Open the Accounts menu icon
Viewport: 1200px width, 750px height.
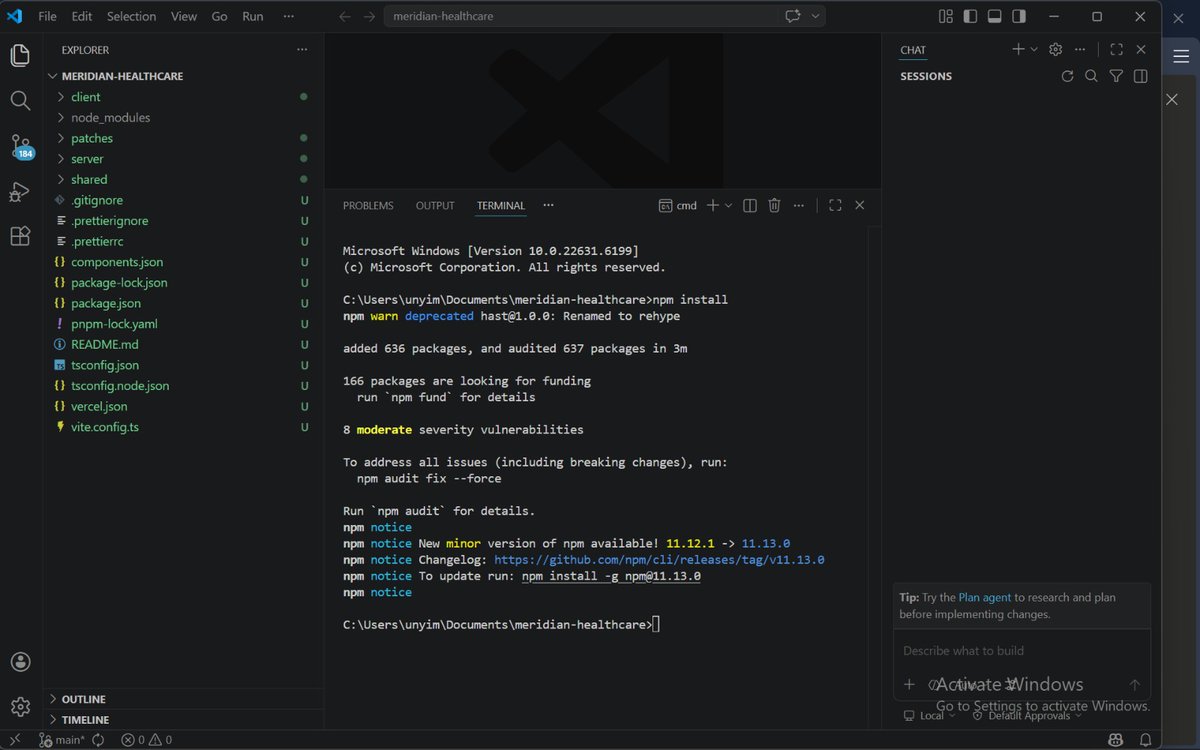20,662
